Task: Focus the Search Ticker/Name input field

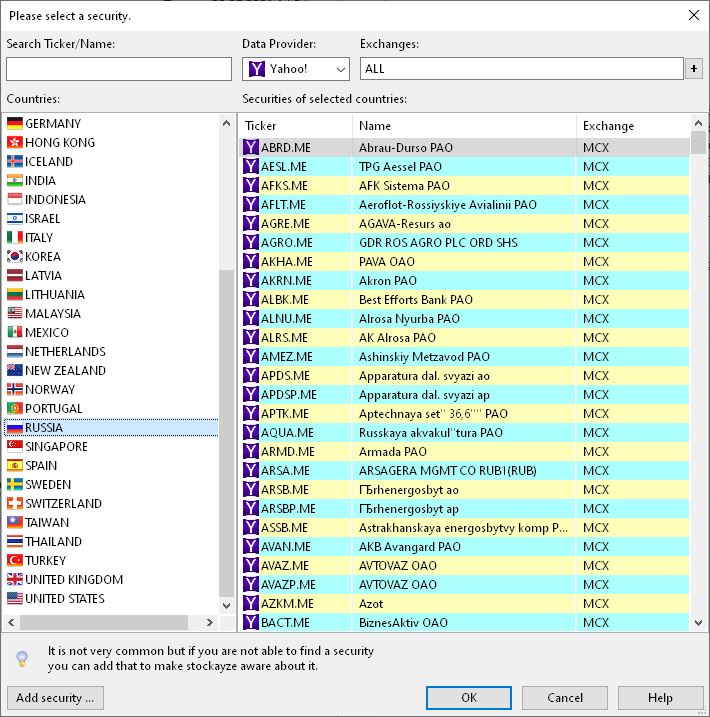Action: point(119,69)
